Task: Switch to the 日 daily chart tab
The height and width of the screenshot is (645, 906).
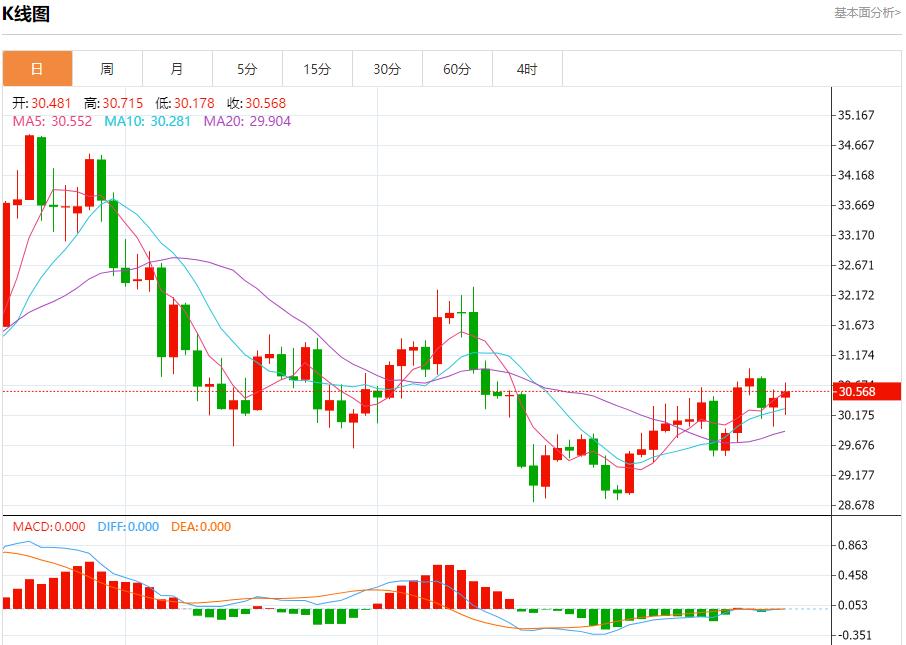Action: coord(37,69)
